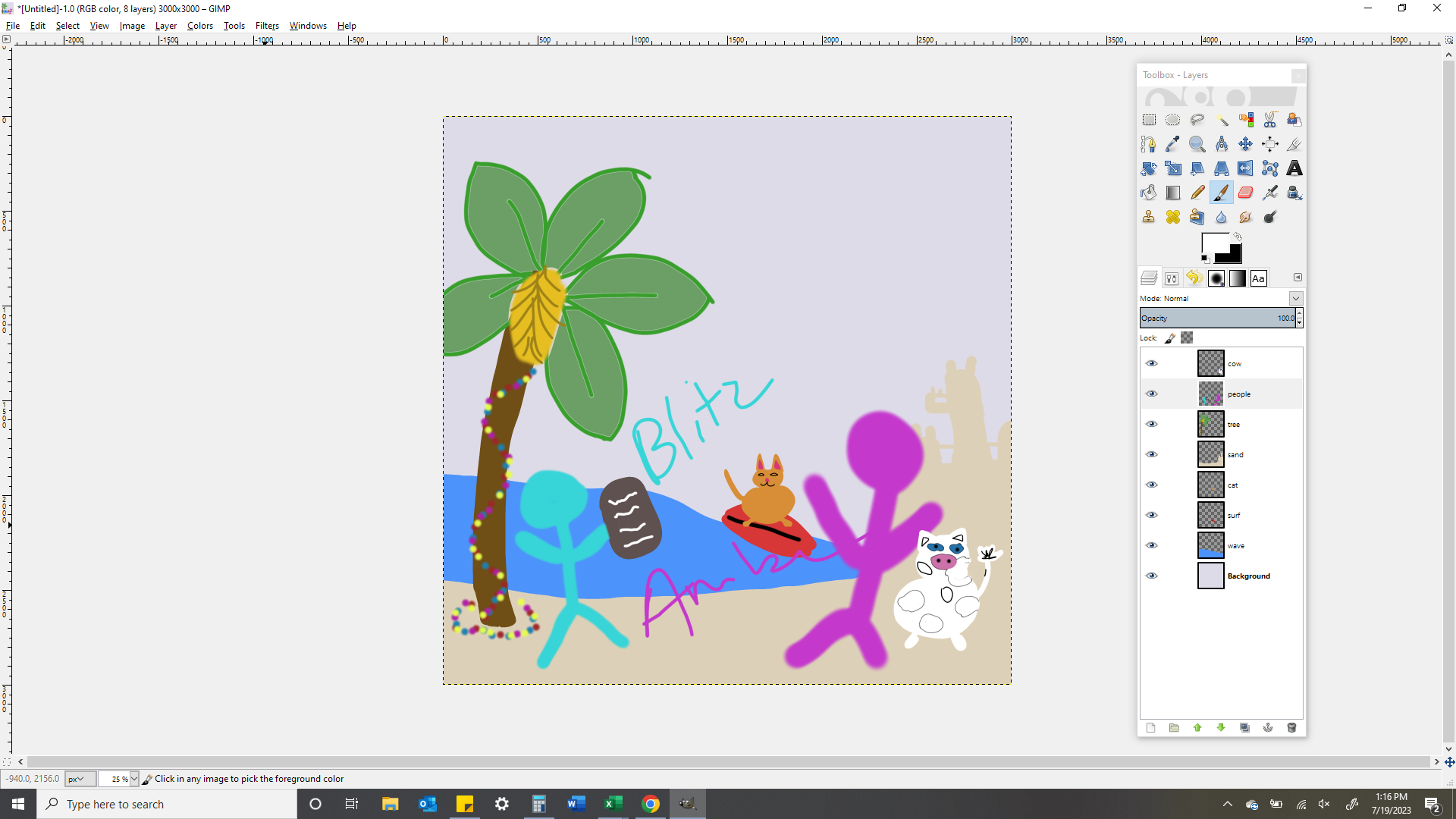The width and height of the screenshot is (1456, 819).
Task: Delete layer with trash button
Action: (1291, 728)
